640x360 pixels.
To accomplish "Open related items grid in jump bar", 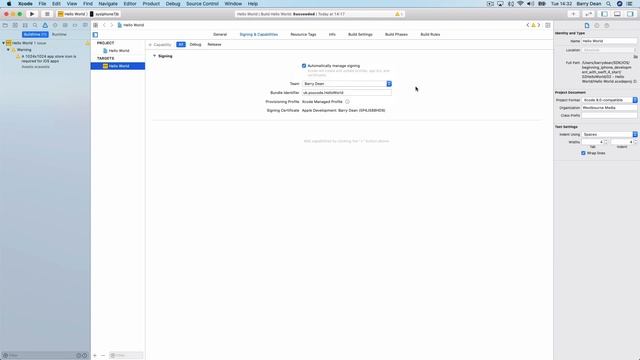I will [96, 25].
